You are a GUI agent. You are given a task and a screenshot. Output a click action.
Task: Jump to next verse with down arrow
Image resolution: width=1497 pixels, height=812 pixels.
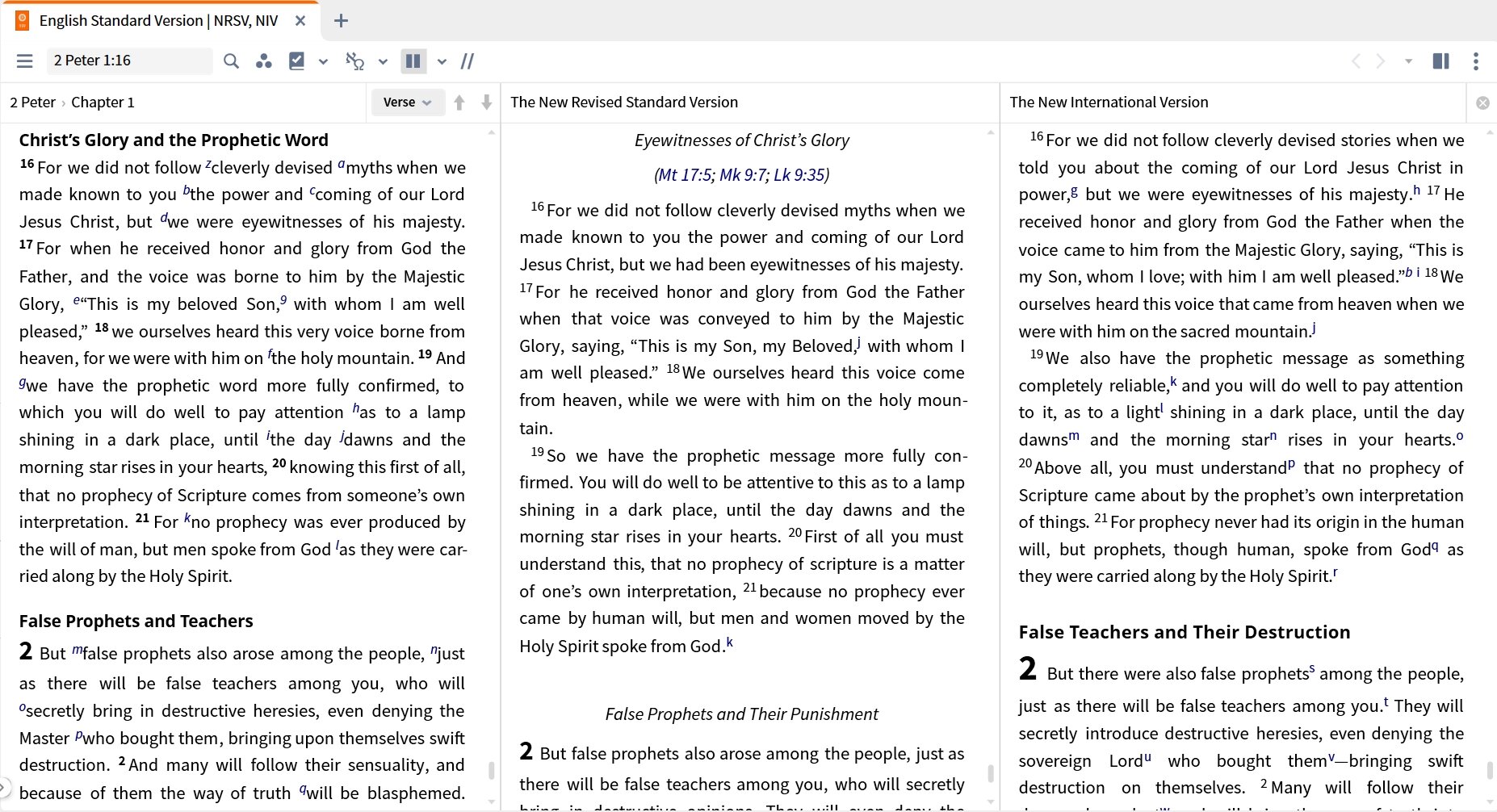click(486, 103)
